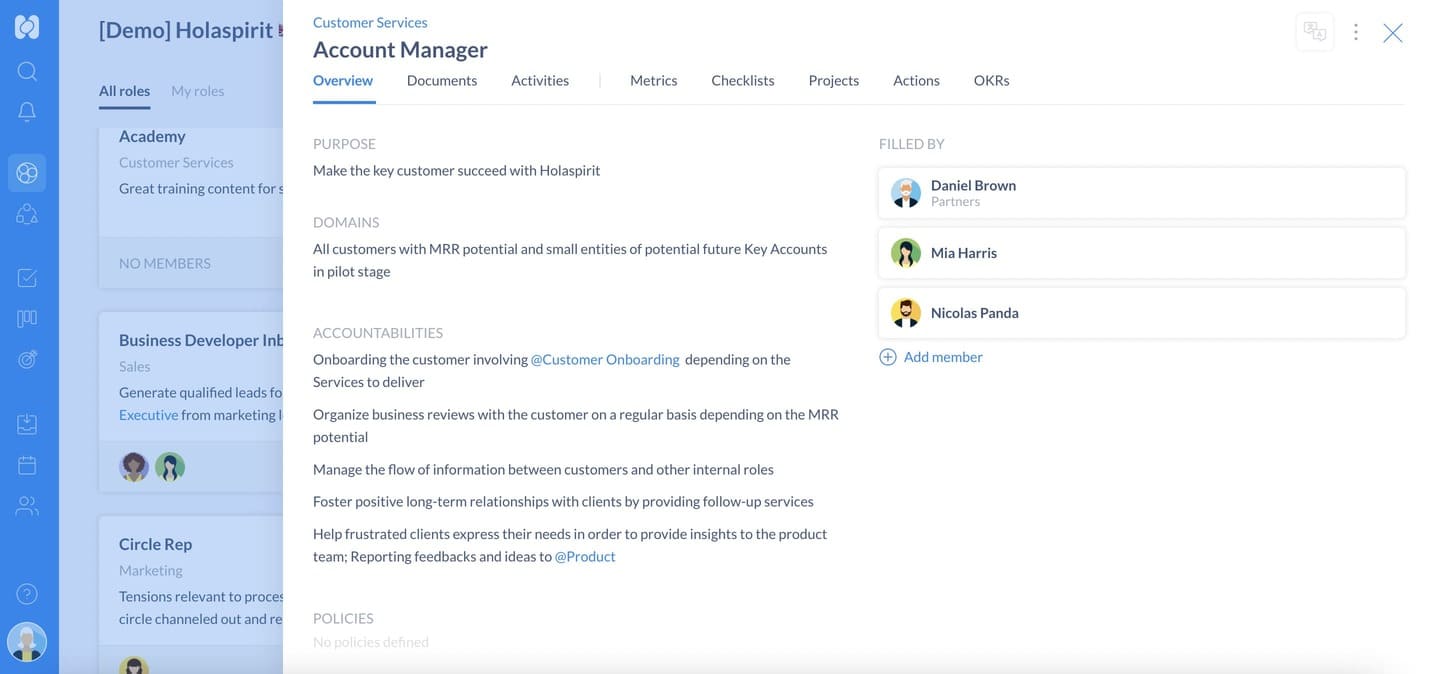Click the plus icon for Add member

click(x=888, y=357)
